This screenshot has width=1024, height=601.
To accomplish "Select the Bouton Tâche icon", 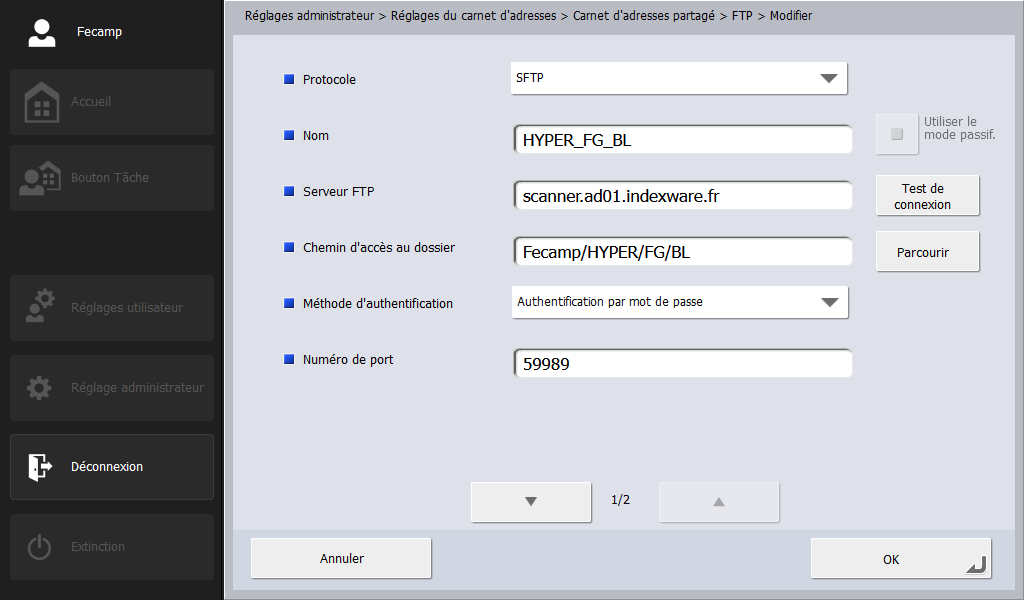I will [41, 178].
